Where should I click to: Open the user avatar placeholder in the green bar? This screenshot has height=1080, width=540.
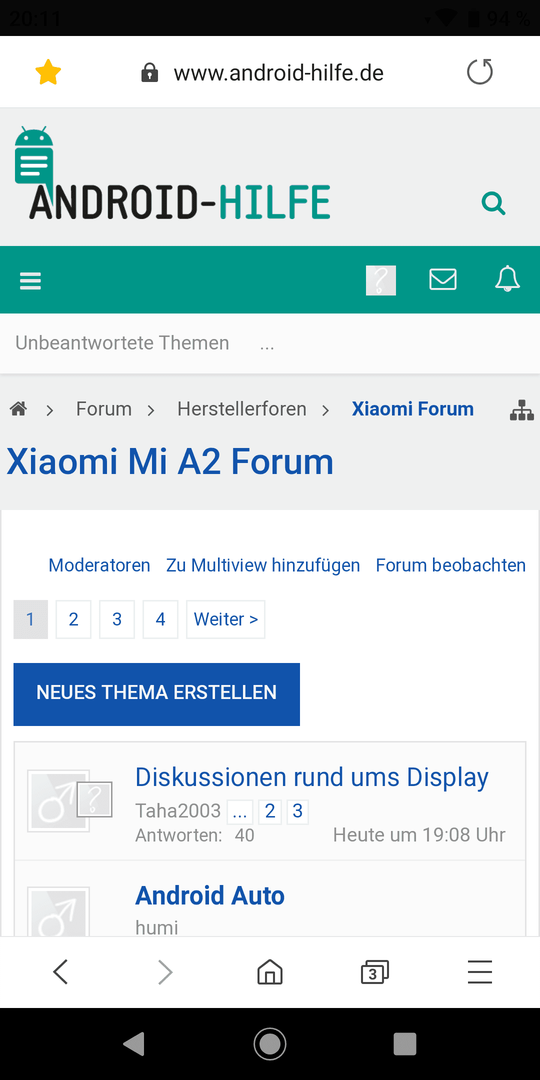pyautogui.click(x=381, y=280)
